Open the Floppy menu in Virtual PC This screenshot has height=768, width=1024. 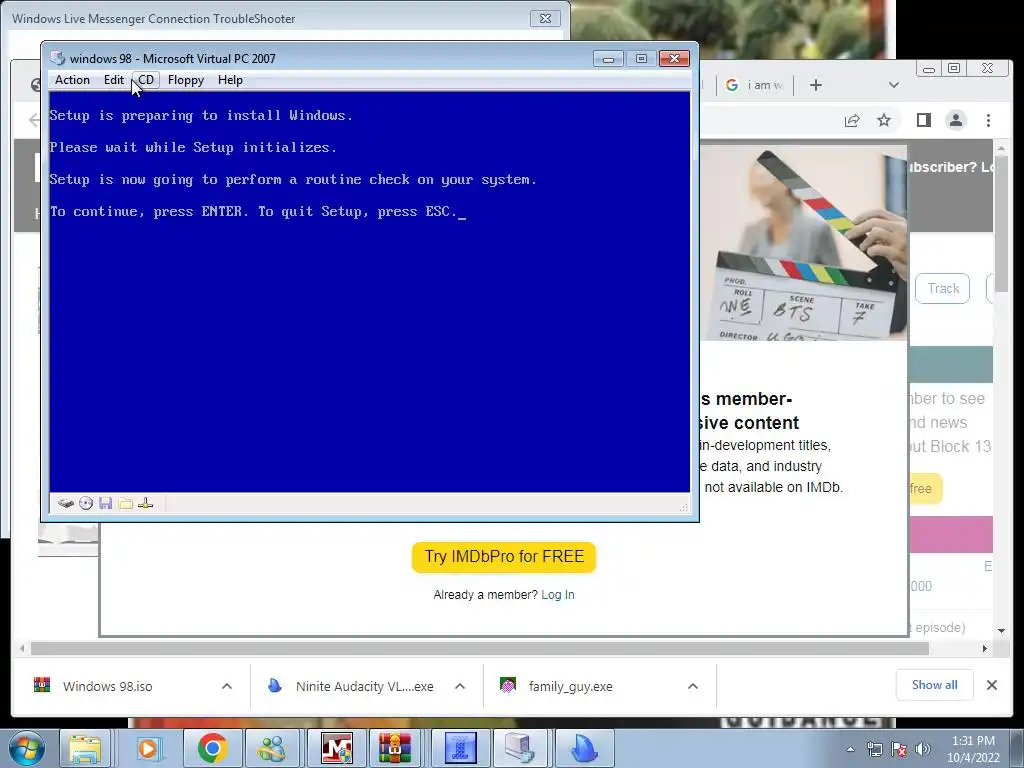point(185,80)
